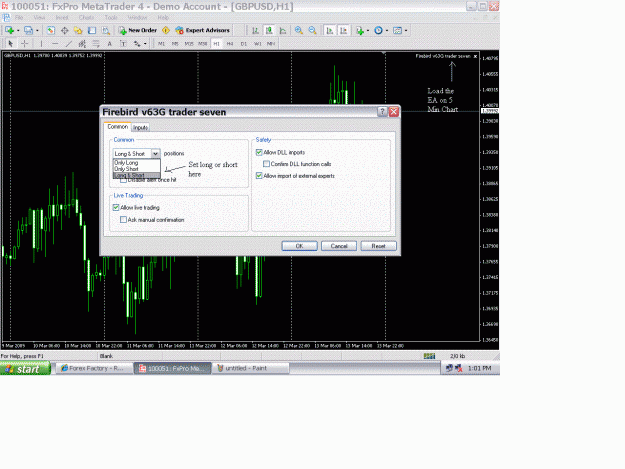Toggle the Auto Scroll icon
This screenshot has width=625, height=469.
(330, 30)
